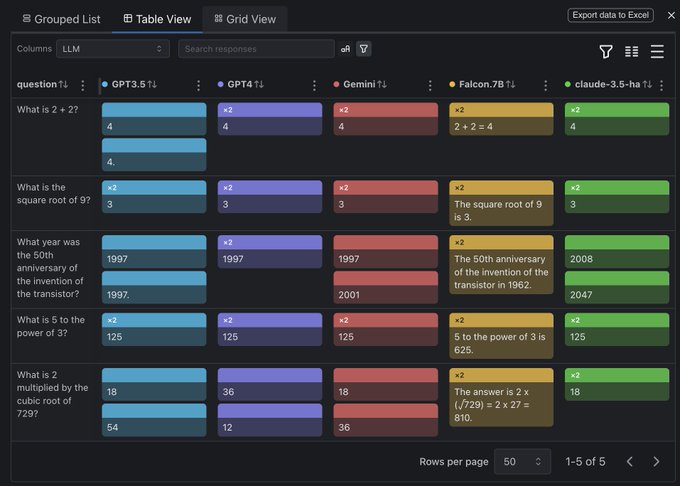This screenshot has height=486, width=680.
Task: Go to the previous page arrow
Action: point(630,462)
